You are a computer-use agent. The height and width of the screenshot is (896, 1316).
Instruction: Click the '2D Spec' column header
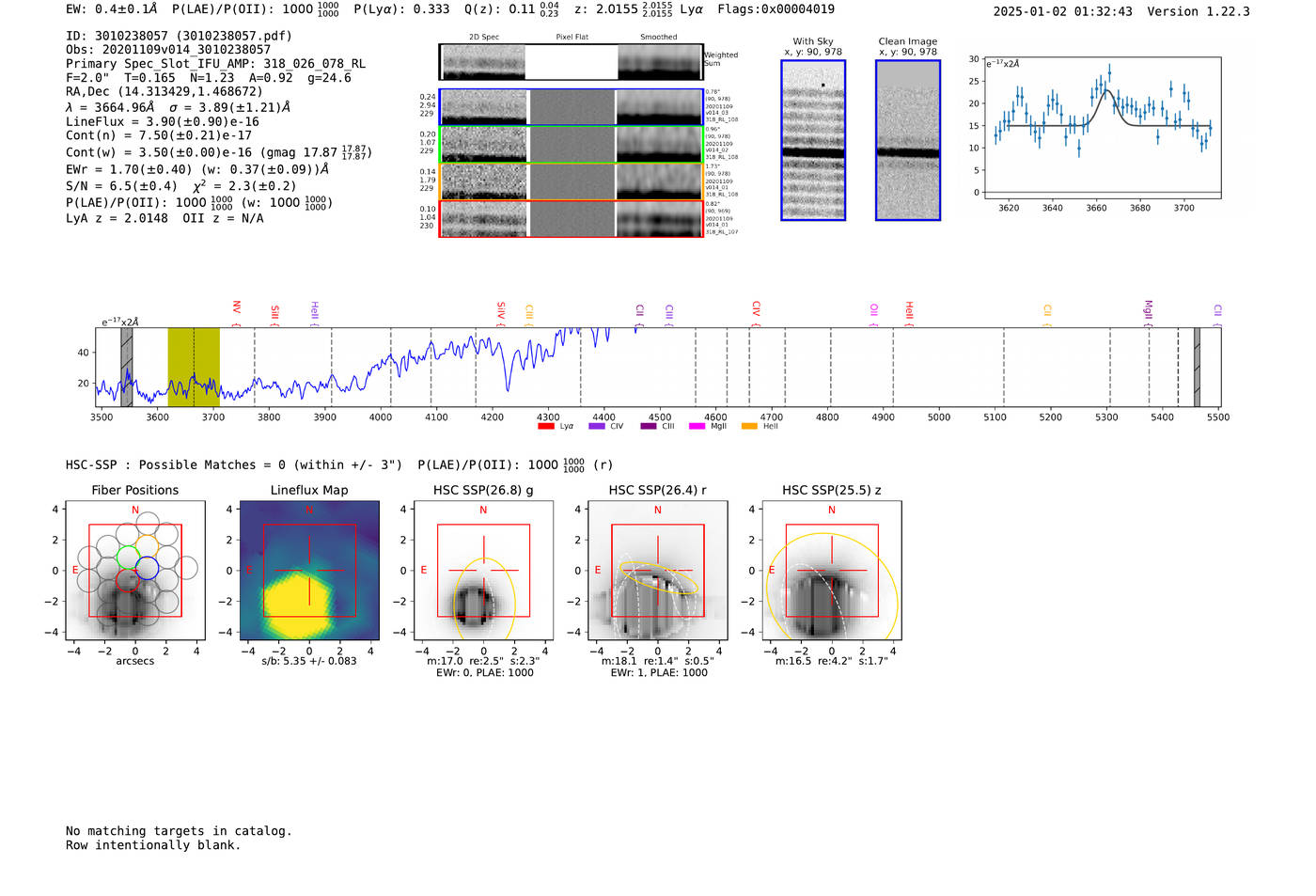pos(484,37)
